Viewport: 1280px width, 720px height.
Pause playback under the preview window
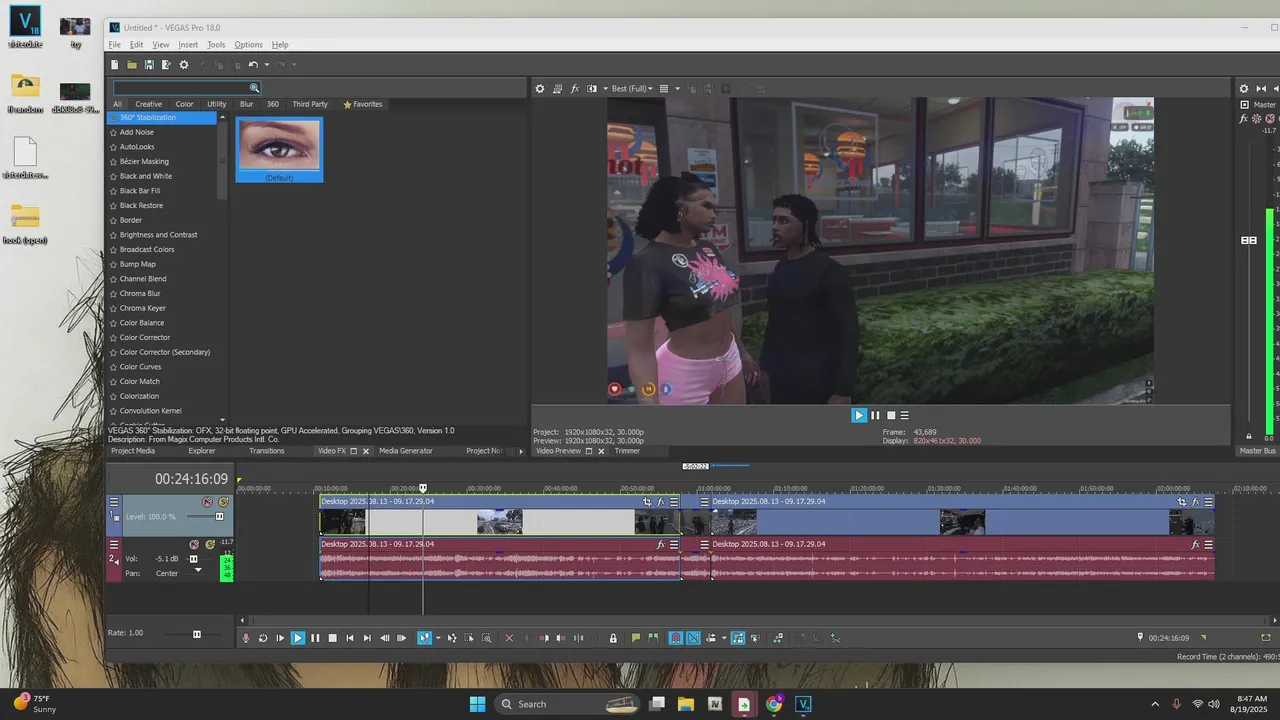[875, 415]
